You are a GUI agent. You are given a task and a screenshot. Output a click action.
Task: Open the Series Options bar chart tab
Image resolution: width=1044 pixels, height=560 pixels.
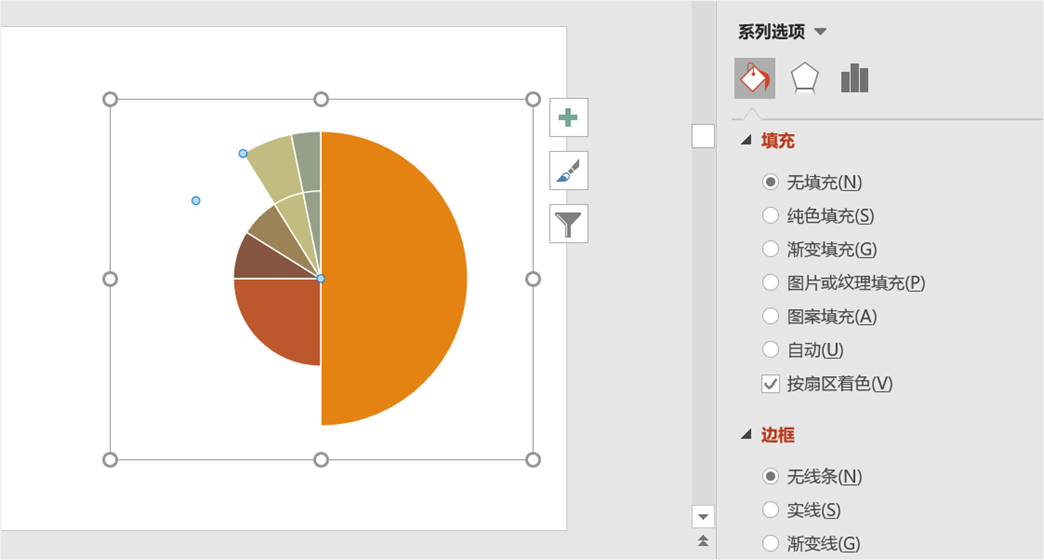[x=854, y=79]
